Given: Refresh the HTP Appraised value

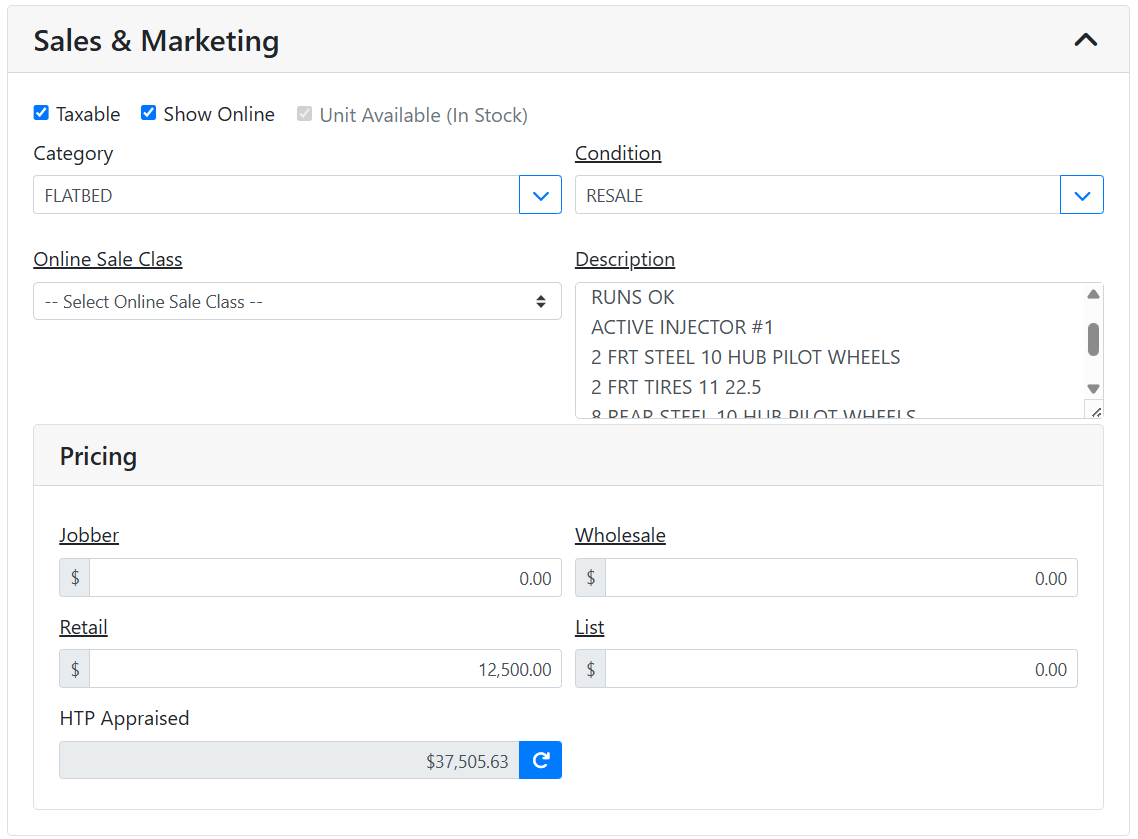Looking at the screenshot, I should [x=540, y=760].
